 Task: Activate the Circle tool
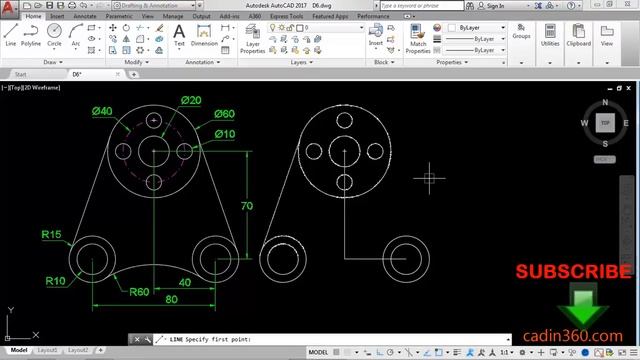tap(54, 35)
